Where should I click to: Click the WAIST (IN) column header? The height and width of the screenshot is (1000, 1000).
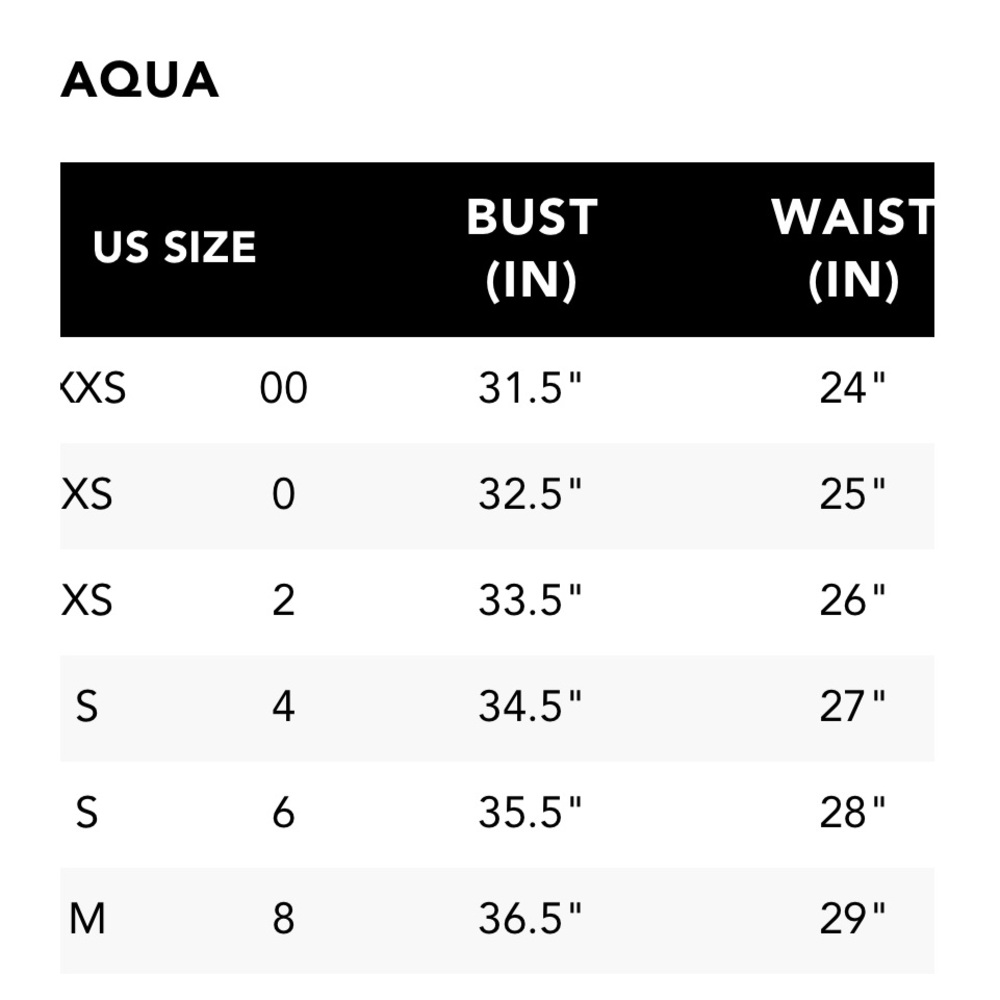[x=853, y=248]
